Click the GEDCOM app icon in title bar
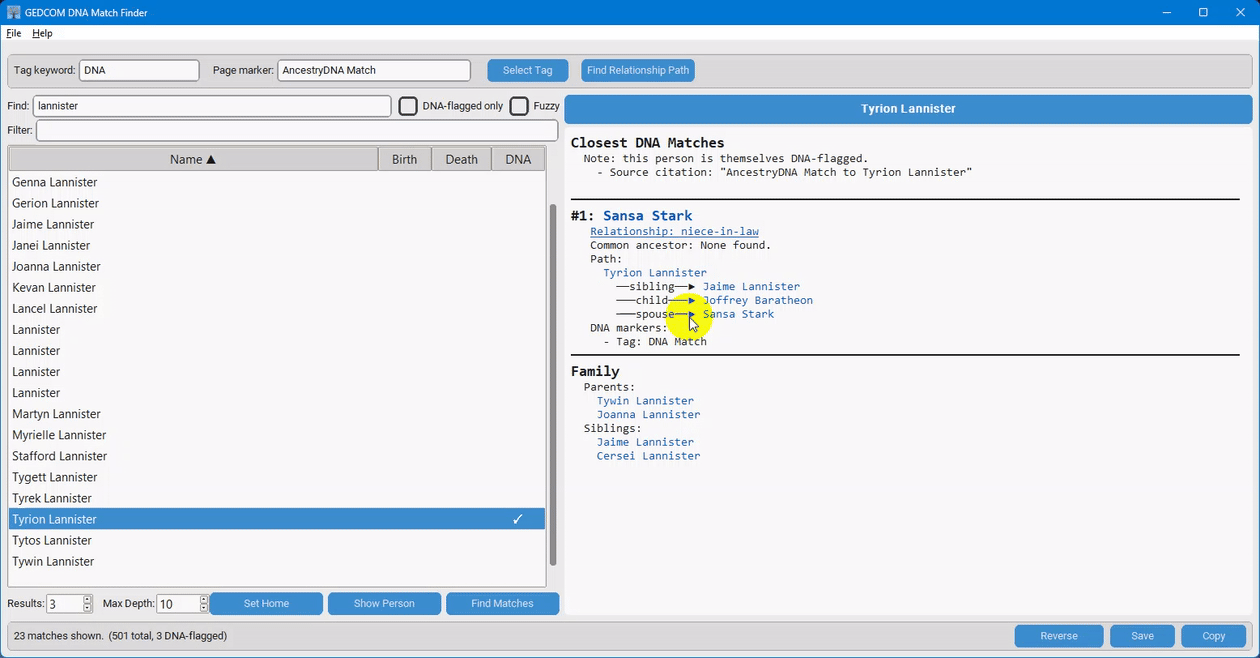 point(14,12)
